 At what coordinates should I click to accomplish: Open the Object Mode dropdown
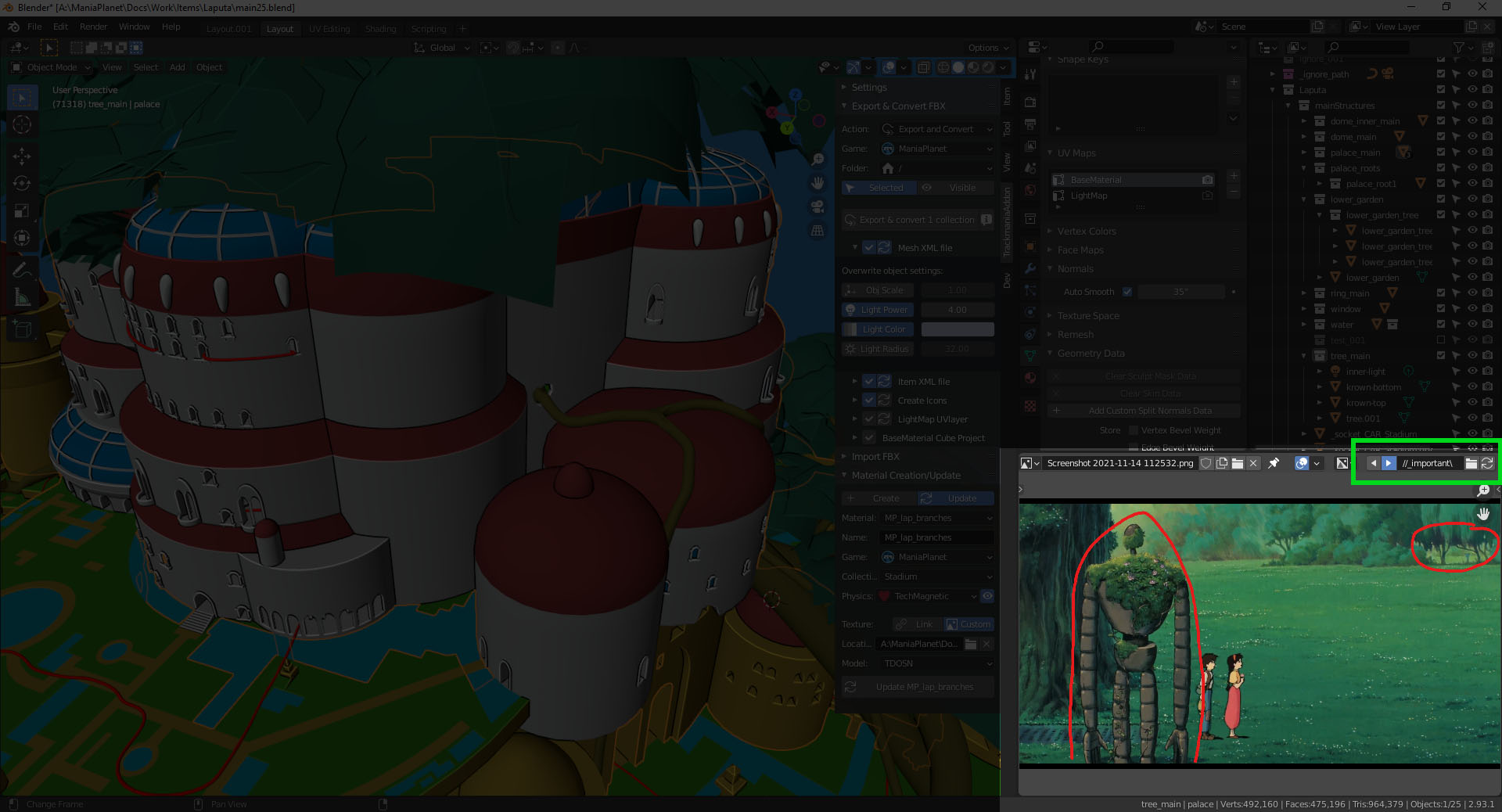point(51,67)
